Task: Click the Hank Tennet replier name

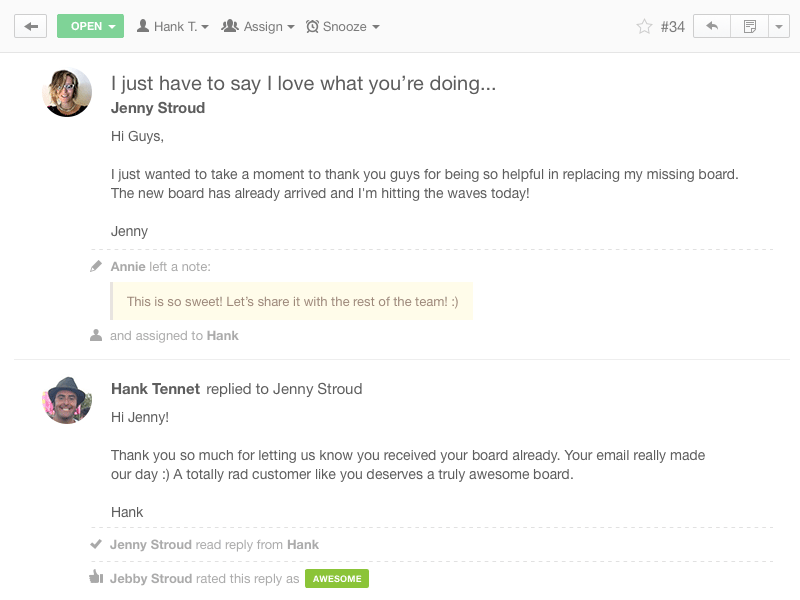Action: pos(156,389)
